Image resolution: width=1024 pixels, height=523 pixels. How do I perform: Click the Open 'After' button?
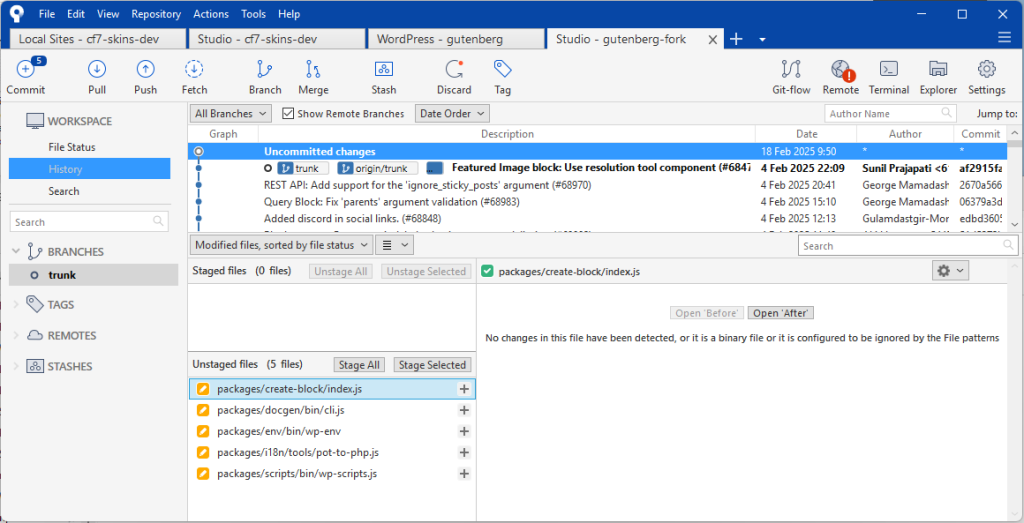pyautogui.click(x=779, y=313)
